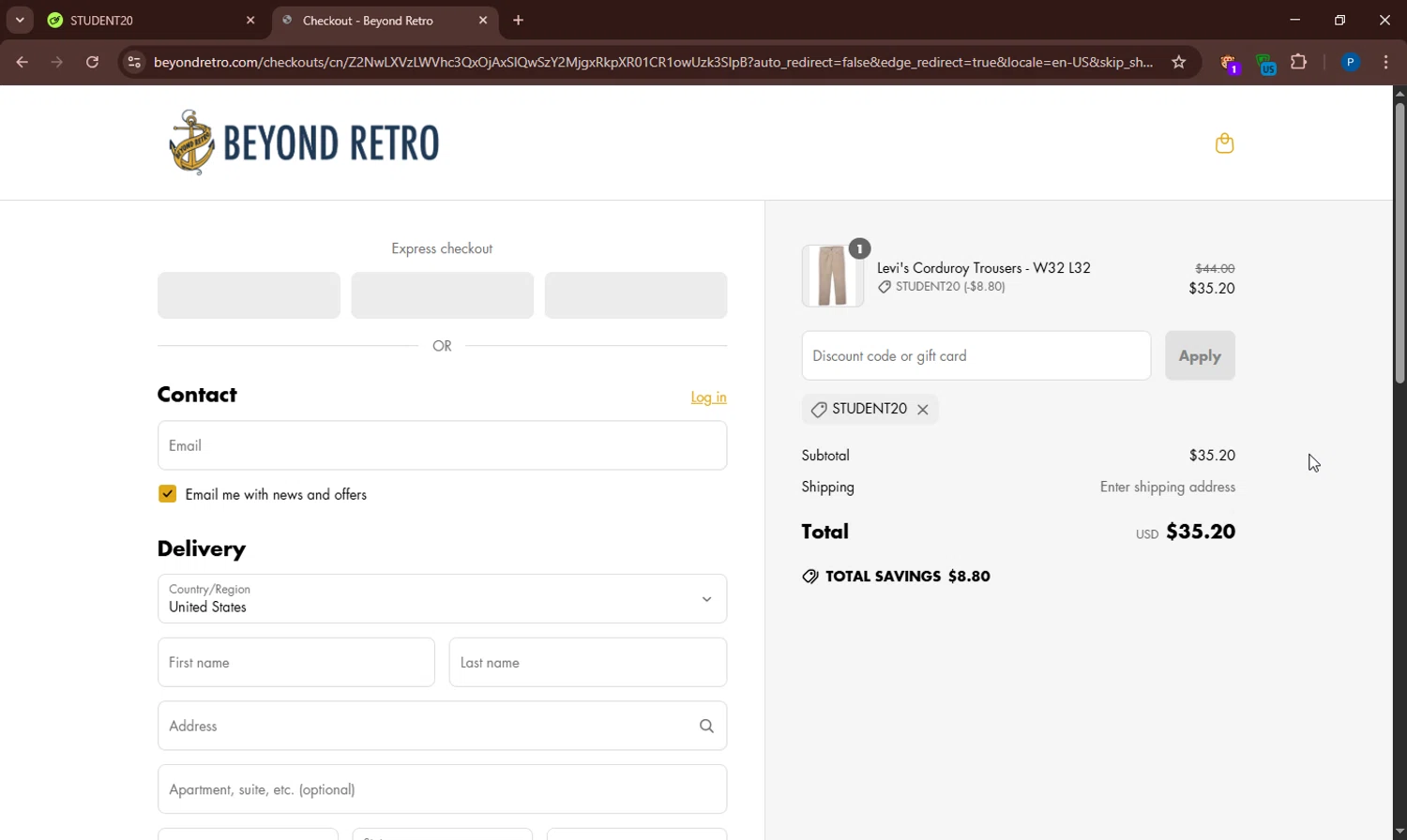Click the struck-through $44.00 price
This screenshot has width=1407, height=840.
(1215, 268)
